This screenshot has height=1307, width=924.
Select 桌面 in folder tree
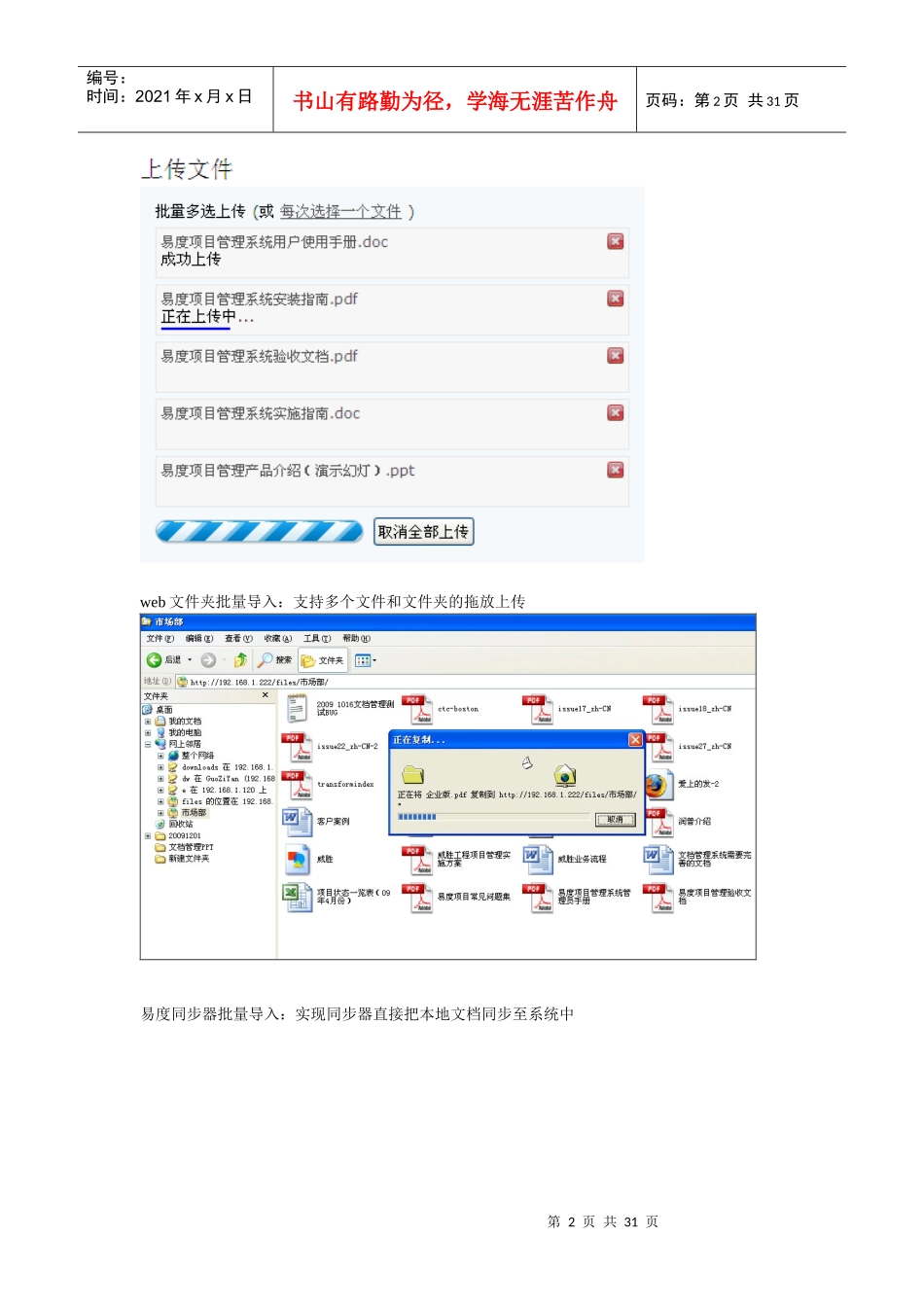pyautogui.click(x=164, y=710)
